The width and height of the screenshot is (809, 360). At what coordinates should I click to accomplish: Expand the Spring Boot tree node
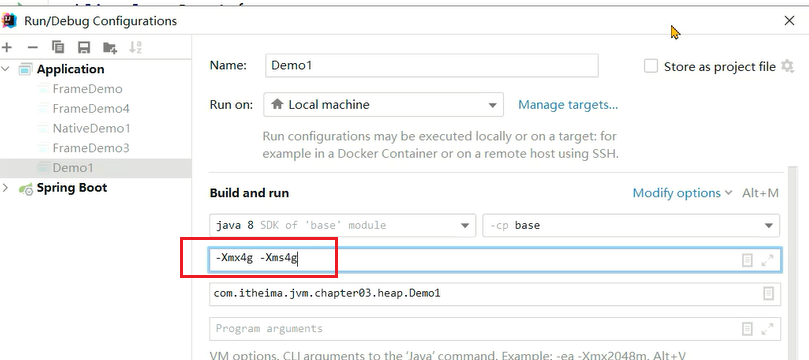6,188
